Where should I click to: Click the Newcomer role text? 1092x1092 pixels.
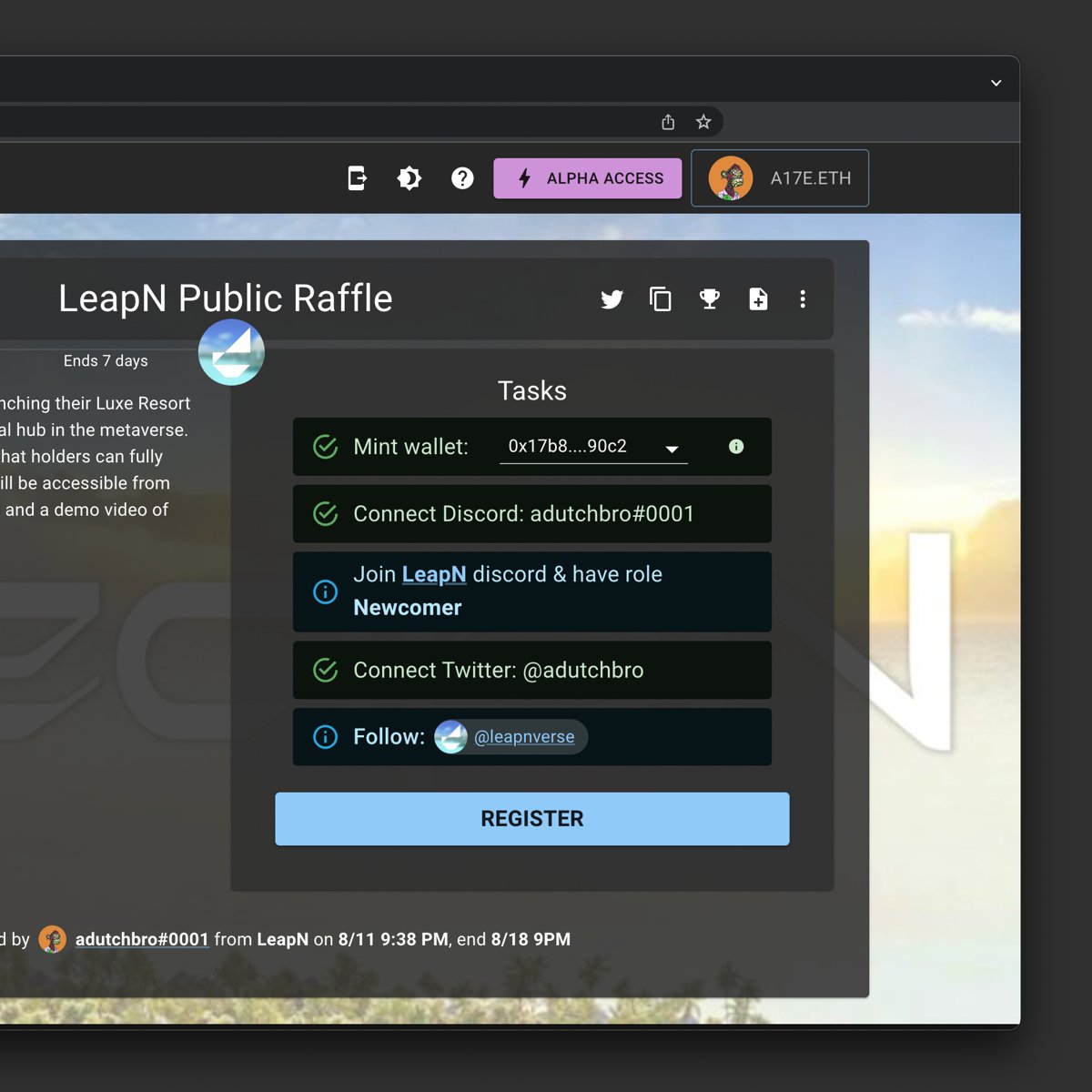click(408, 608)
